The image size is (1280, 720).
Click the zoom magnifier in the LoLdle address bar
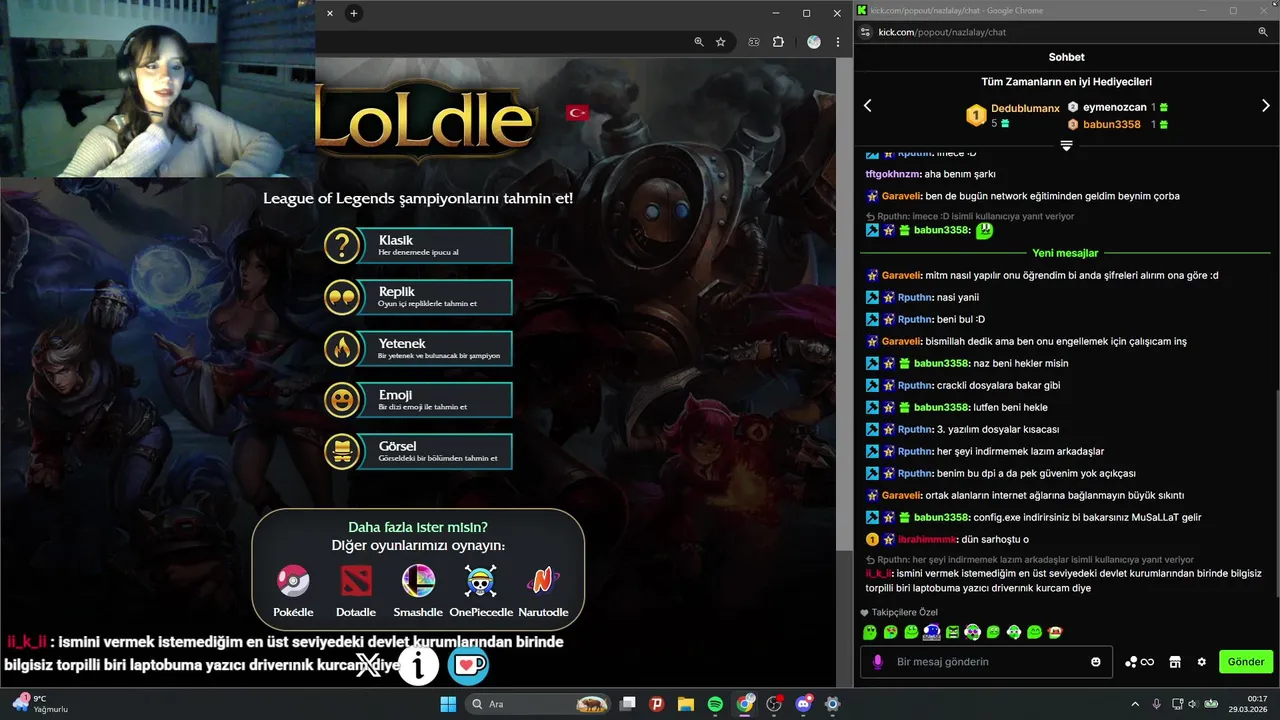coord(699,42)
